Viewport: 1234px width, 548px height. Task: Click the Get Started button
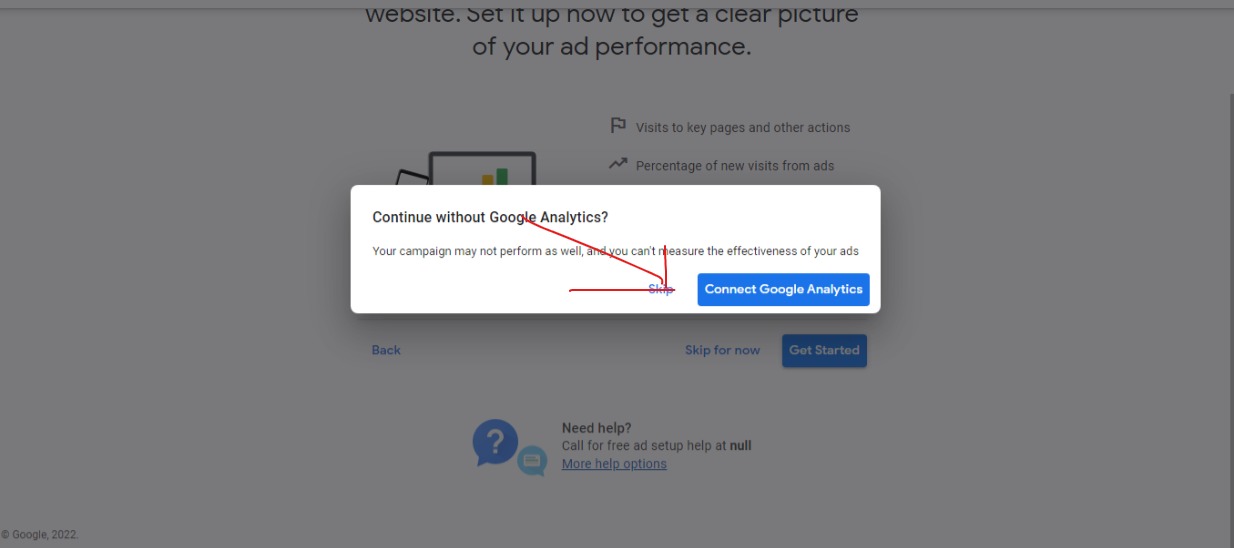[x=824, y=350]
